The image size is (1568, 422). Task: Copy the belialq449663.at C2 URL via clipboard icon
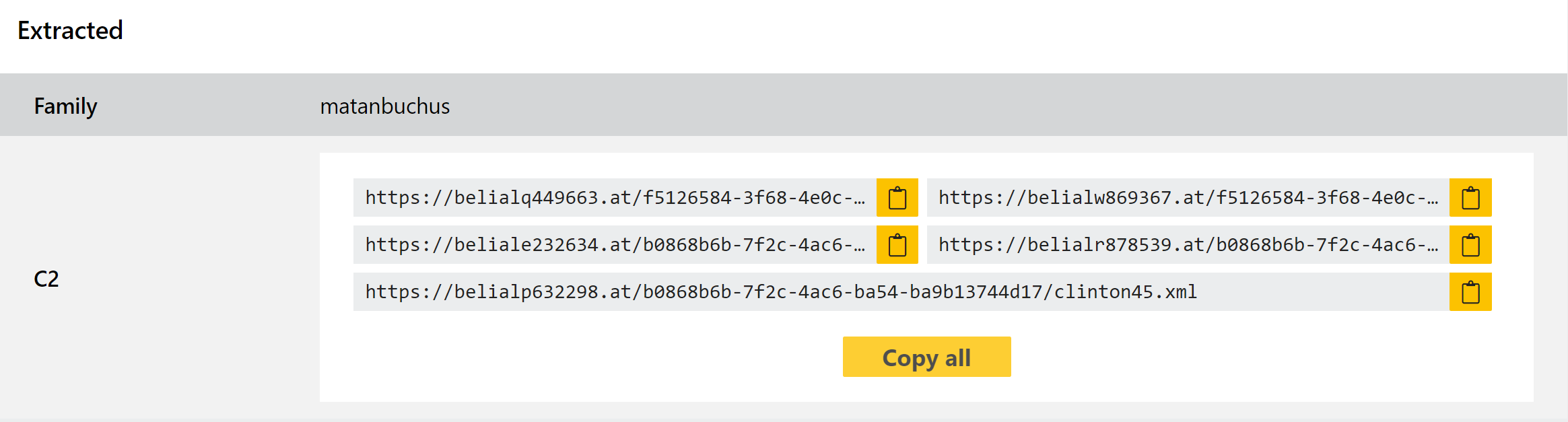pyautogui.click(x=897, y=198)
